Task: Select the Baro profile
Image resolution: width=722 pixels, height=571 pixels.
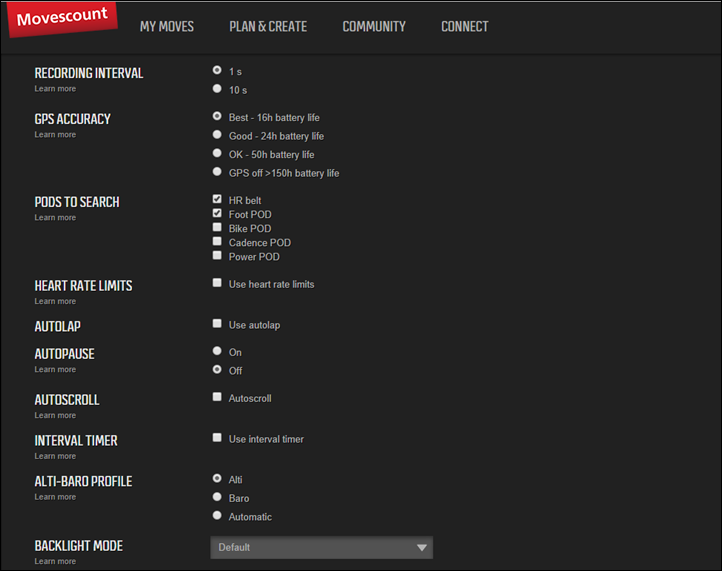Action: click(x=217, y=497)
